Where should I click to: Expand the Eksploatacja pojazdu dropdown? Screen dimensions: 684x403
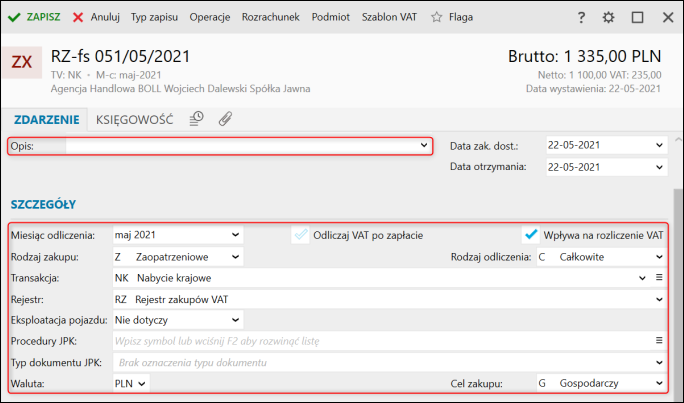(235, 320)
